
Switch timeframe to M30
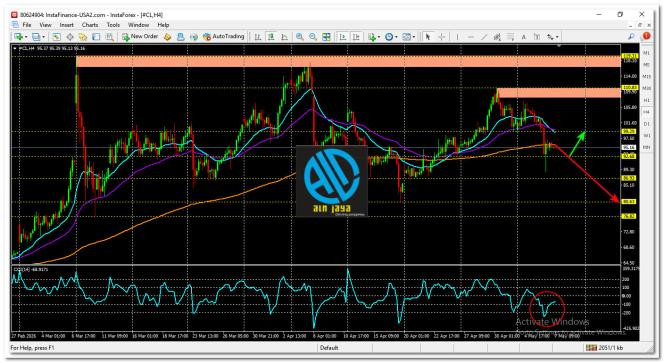[646, 88]
